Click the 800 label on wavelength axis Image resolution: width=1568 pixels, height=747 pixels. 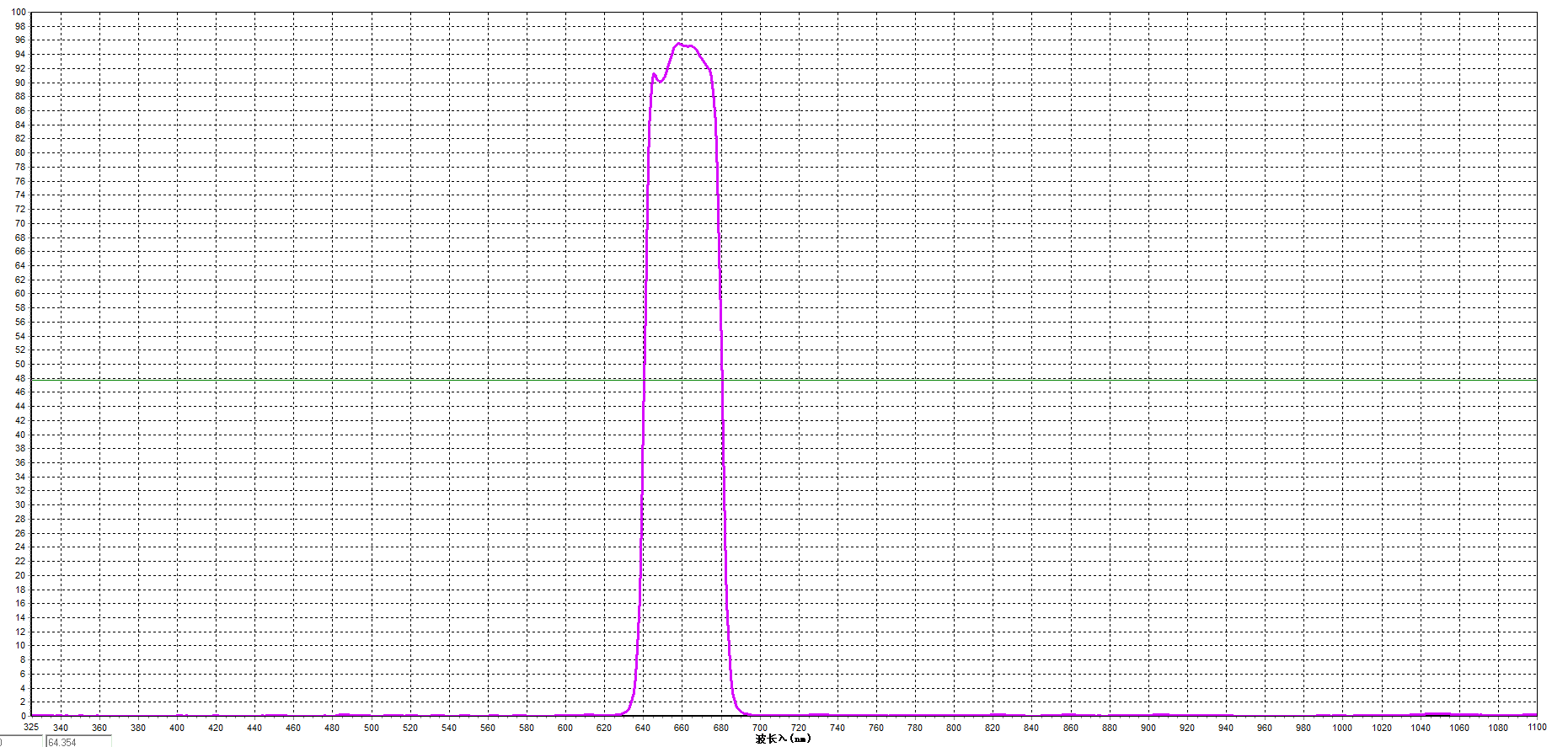point(954,728)
